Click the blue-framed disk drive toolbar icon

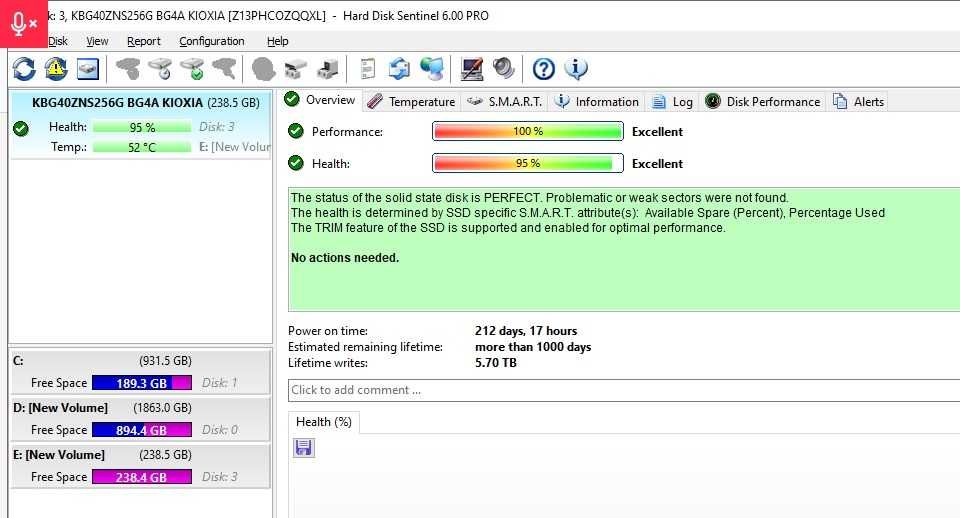point(88,69)
